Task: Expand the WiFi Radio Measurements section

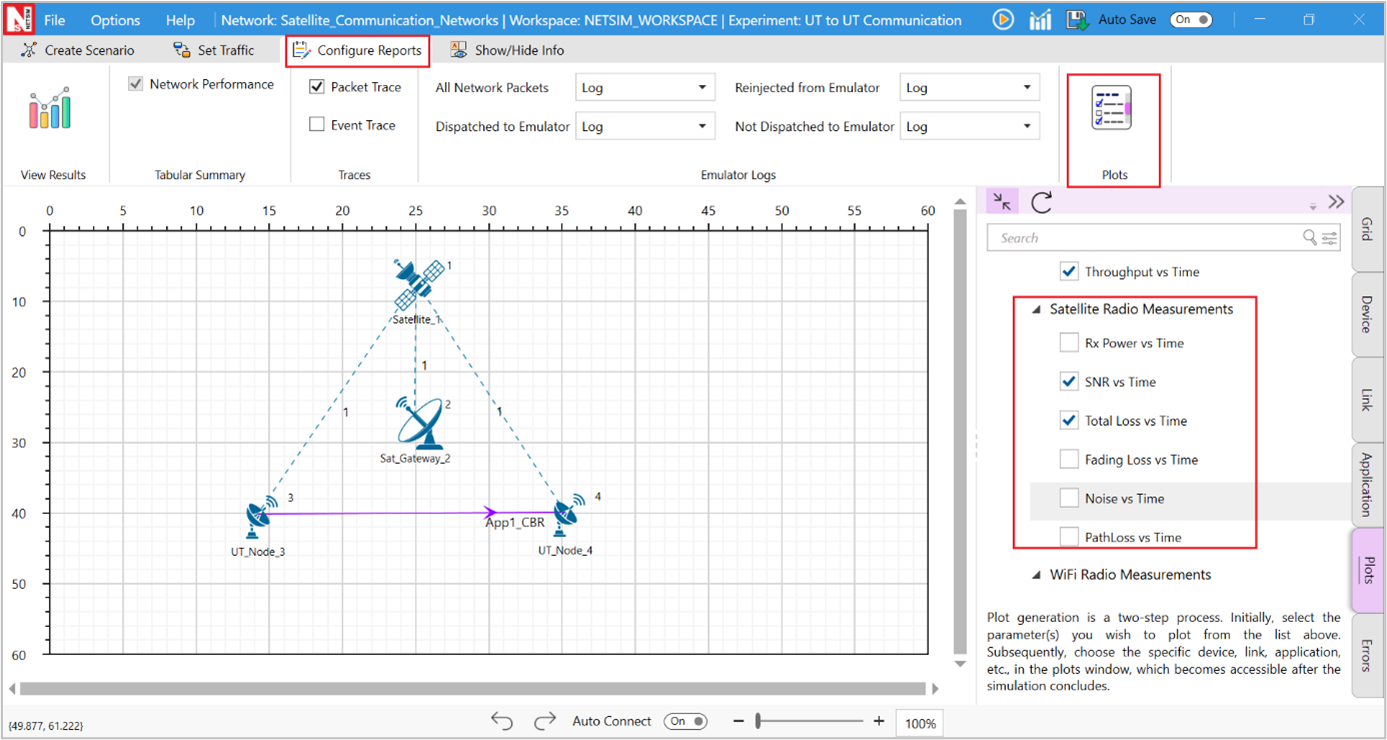Action: (x=1036, y=575)
